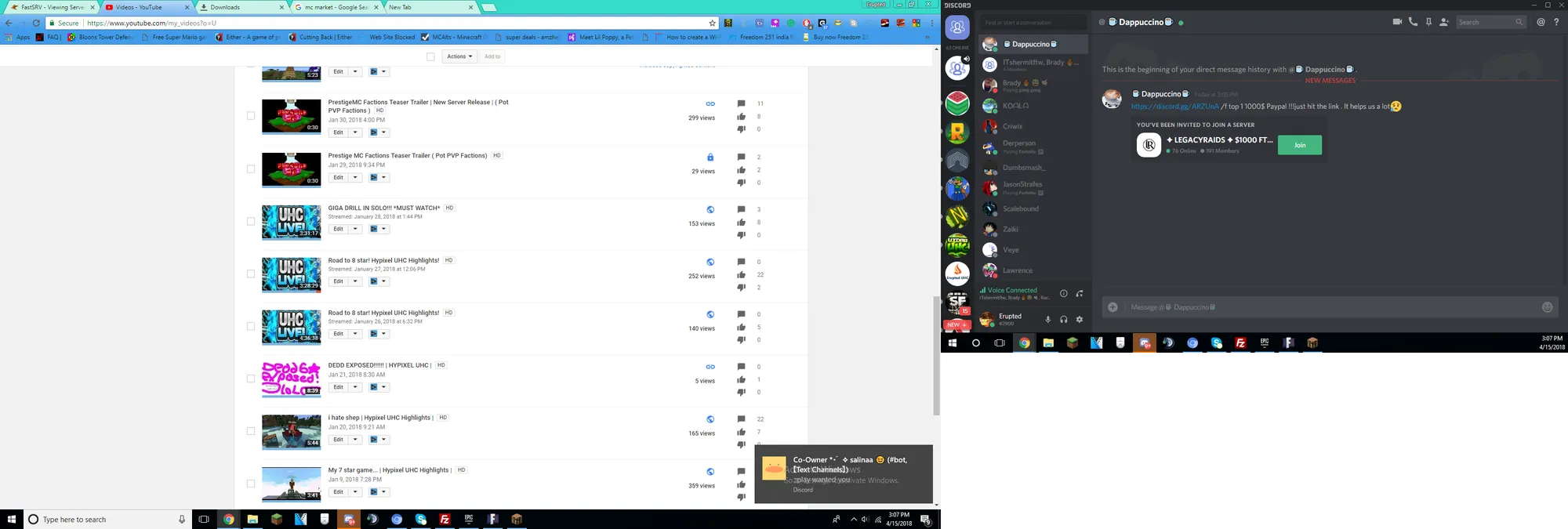
Task: Start a video call with Dappuccino
Action: (x=1396, y=22)
